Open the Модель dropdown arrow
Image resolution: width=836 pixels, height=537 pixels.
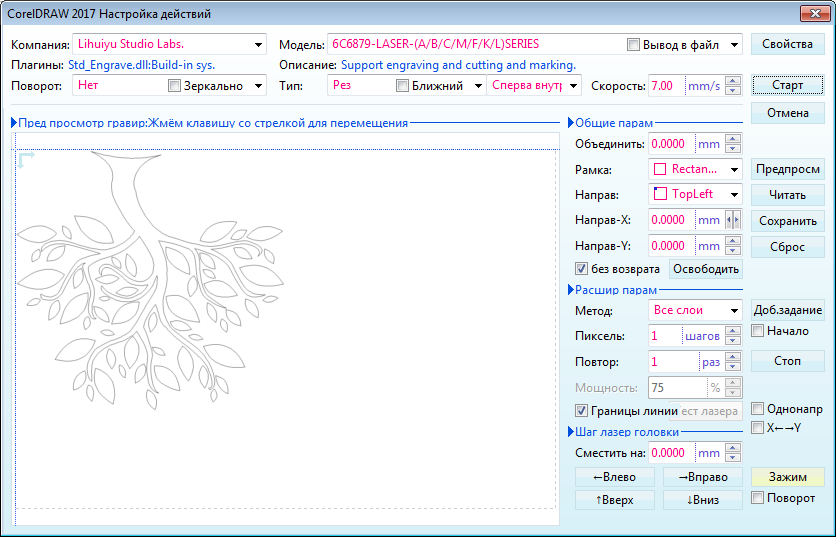[x=734, y=45]
